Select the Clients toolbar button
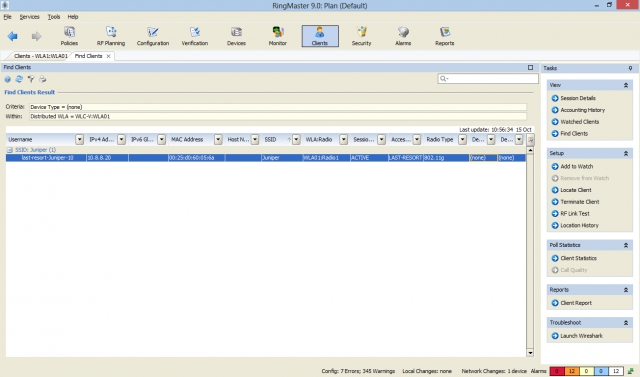Image resolution: width=640 pixels, height=377 pixels. tap(320, 36)
